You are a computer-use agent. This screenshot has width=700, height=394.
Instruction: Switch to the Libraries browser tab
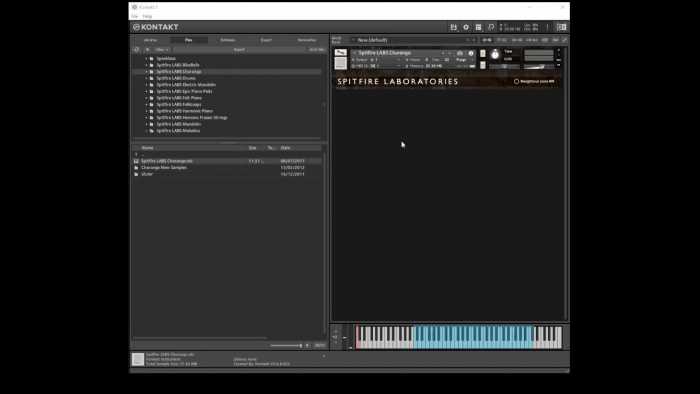coord(150,40)
